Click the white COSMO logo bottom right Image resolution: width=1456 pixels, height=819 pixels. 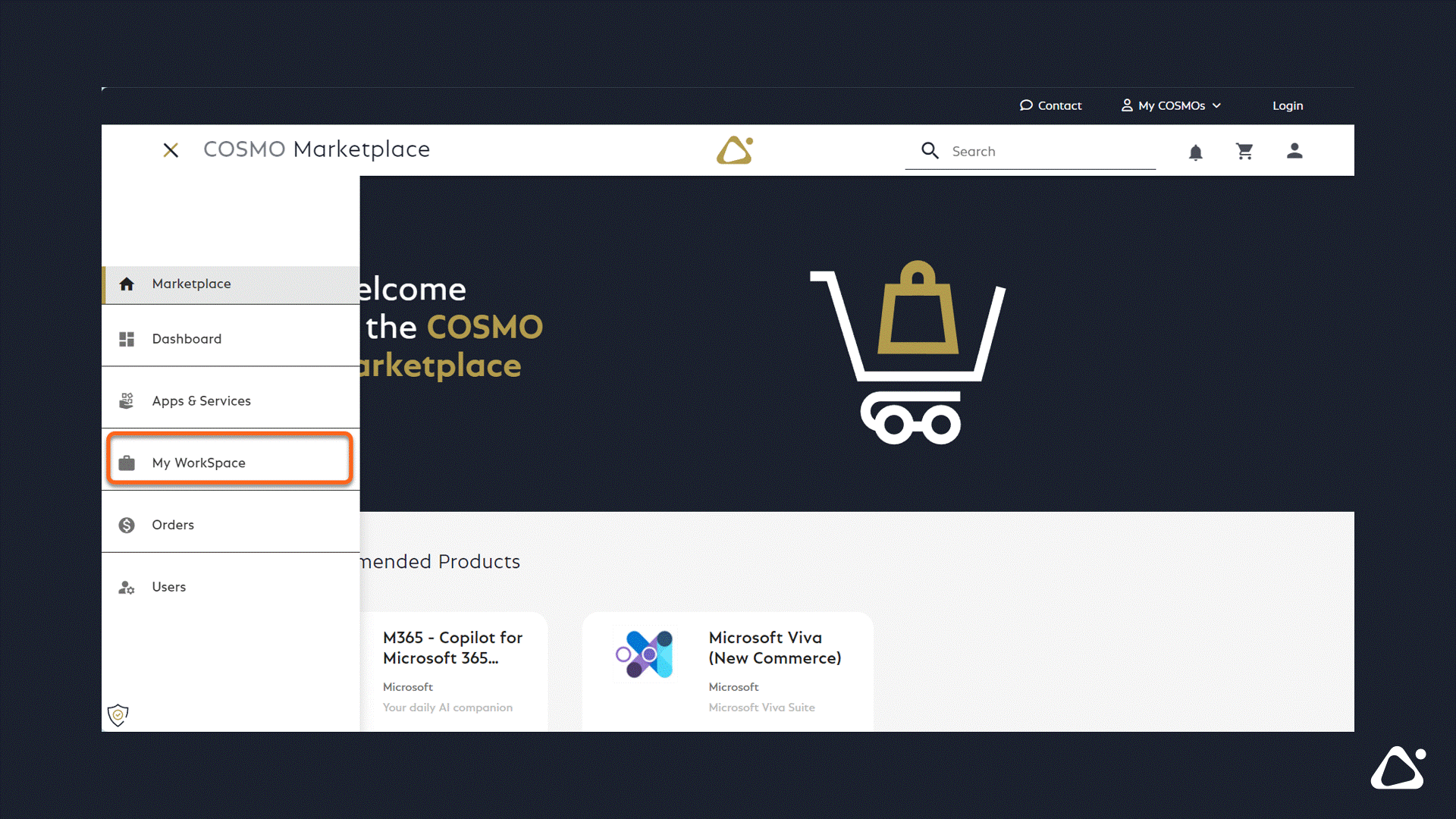pos(1398,768)
